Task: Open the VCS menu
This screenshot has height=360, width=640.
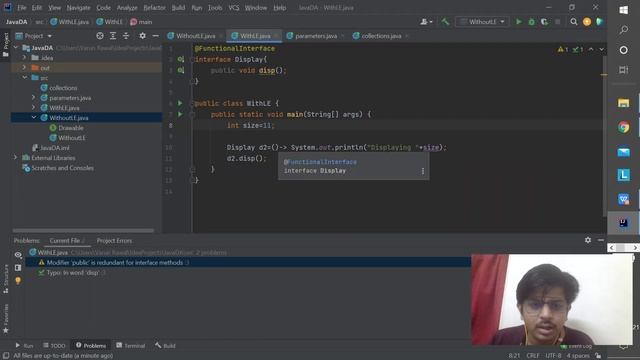Action: click(233, 8)
